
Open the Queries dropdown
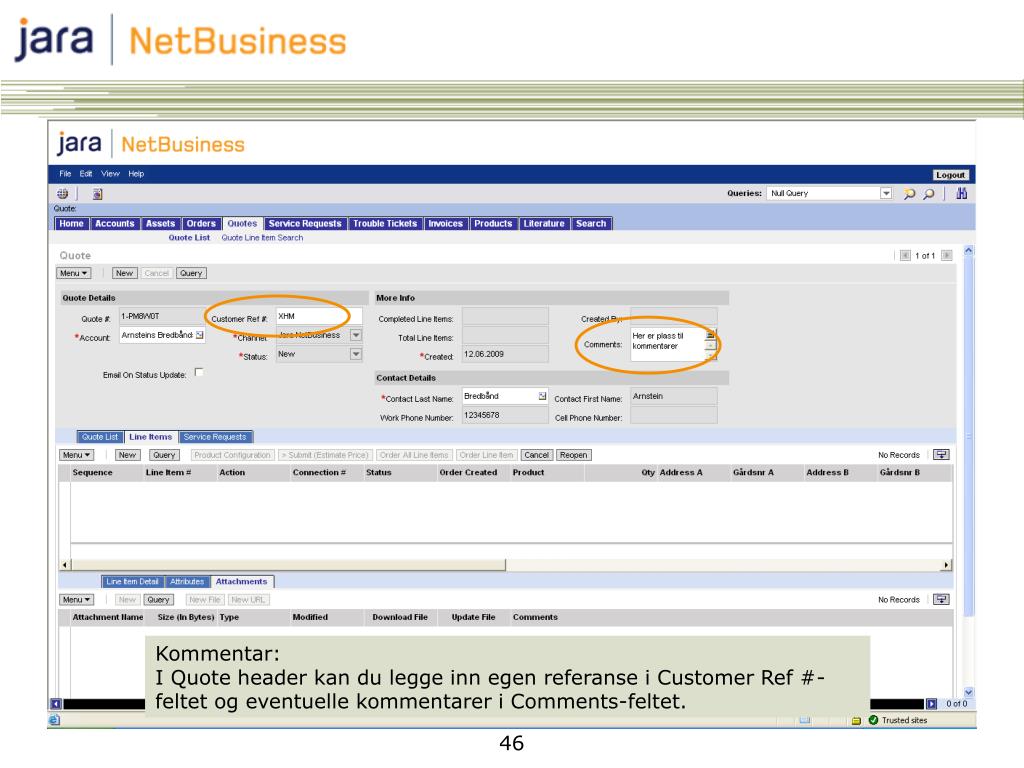(886, 193)
